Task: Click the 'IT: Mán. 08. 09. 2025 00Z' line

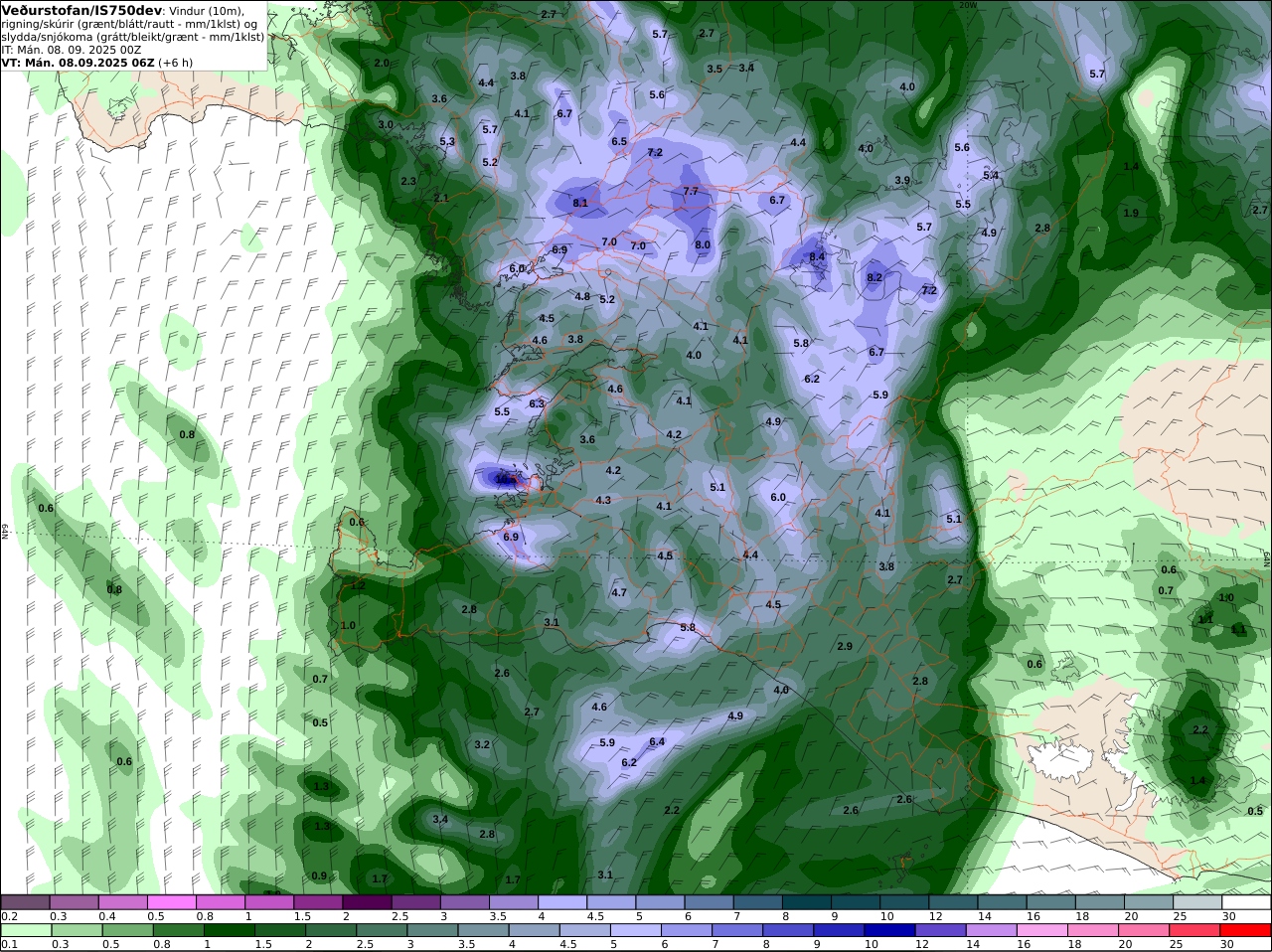Action: (72, 49)
